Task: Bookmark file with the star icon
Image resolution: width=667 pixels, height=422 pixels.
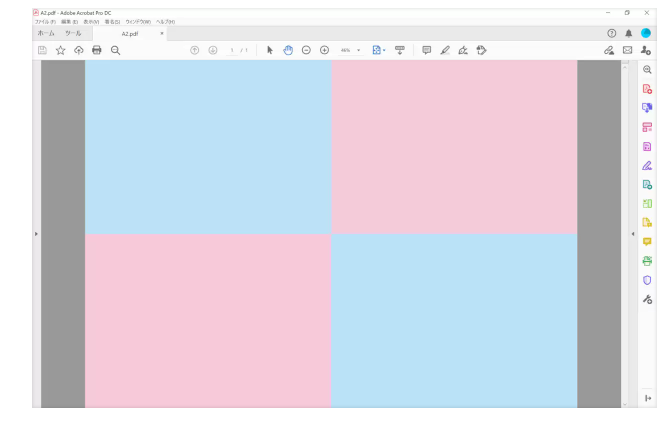Action: pos(60,49)
